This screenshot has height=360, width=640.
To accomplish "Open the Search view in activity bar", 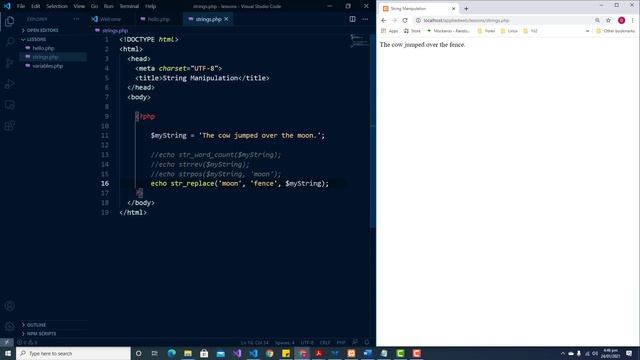I will (x=9, y=42).
